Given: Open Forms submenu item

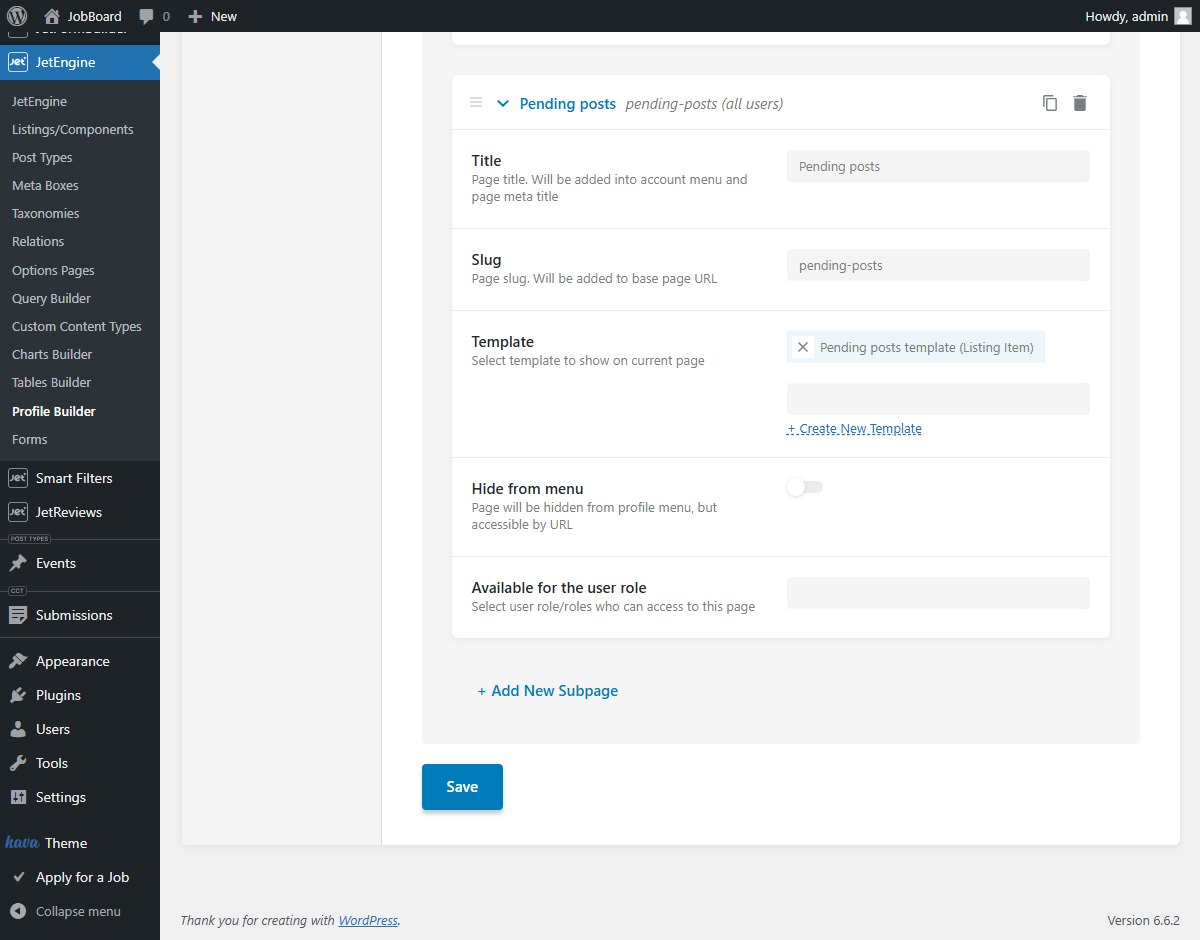Looking at the screenshot, I should click(x=29, y=439).
